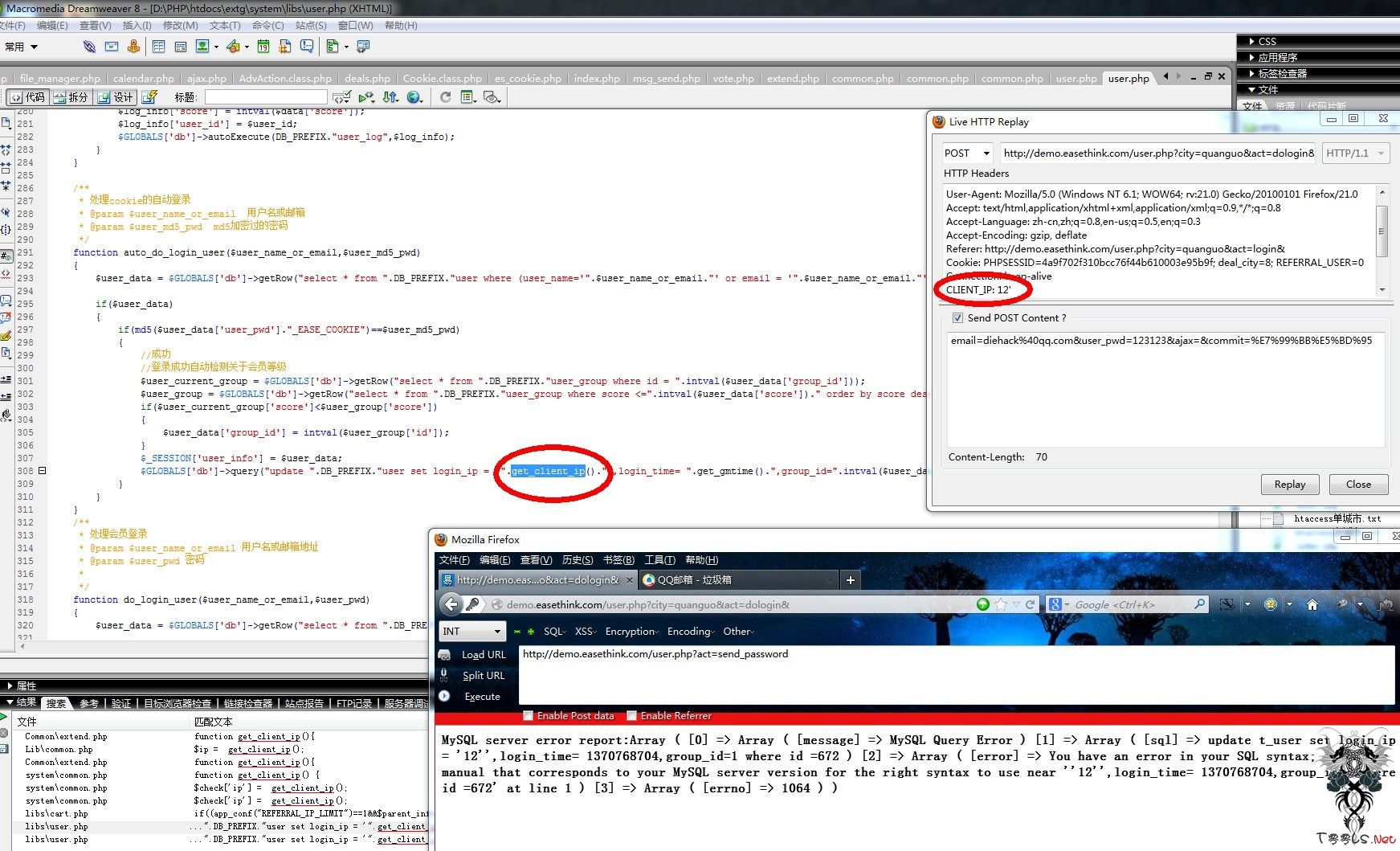Image resolution: width=1400 pixels, height=851 pixels.
Task: Click the Firefox Home icon
Action: click(x=1312, y=604)
